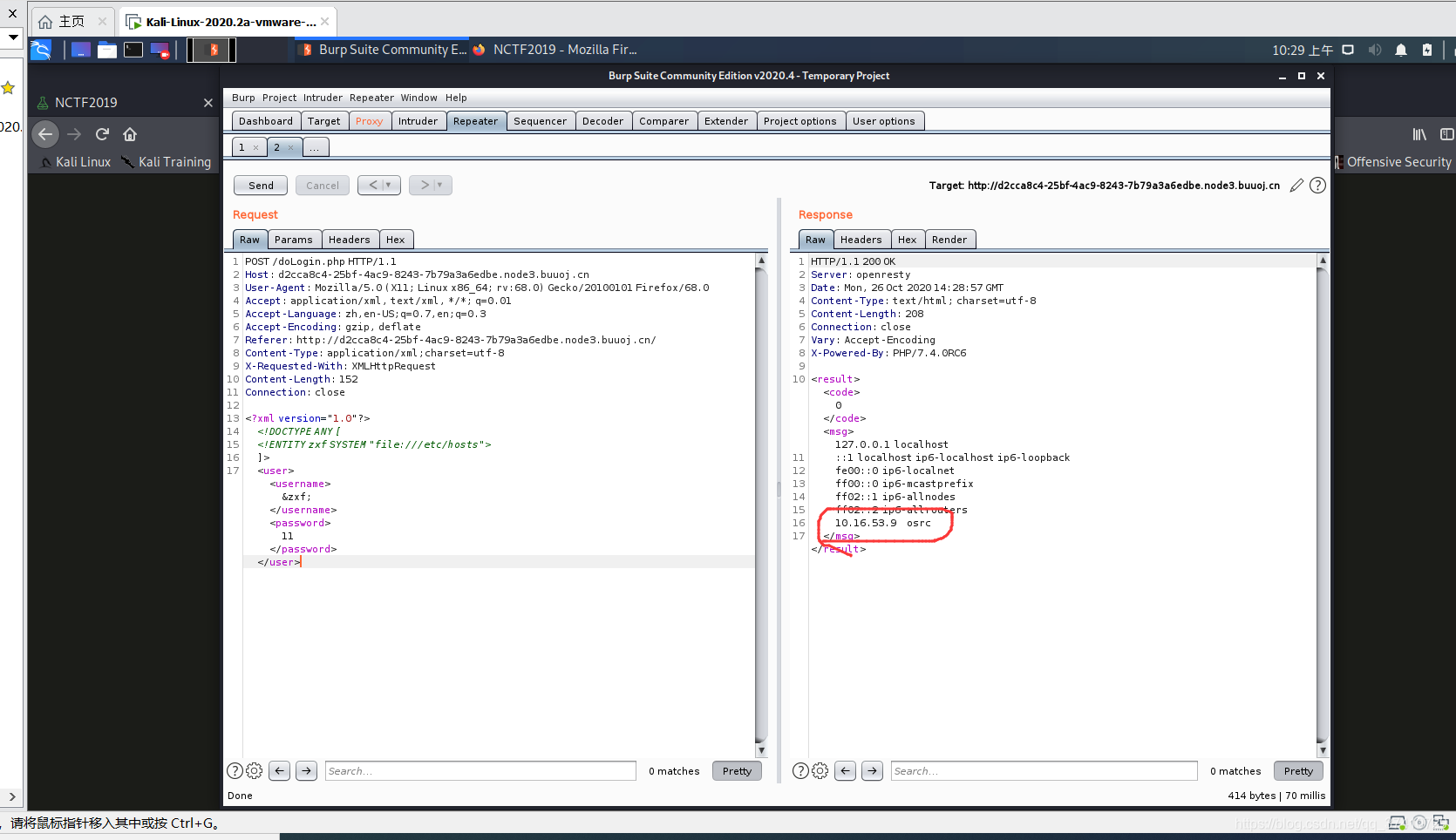Viewport: 1456px width, 840px height.
Task: Toggle Pretty view for the request
Action: pyautogui.click(x=737, y=770)
